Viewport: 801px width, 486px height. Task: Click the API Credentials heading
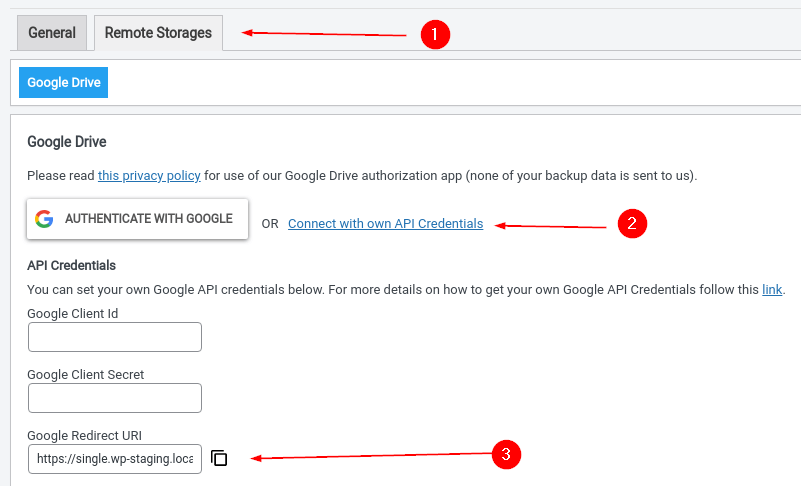coord(72,265)
